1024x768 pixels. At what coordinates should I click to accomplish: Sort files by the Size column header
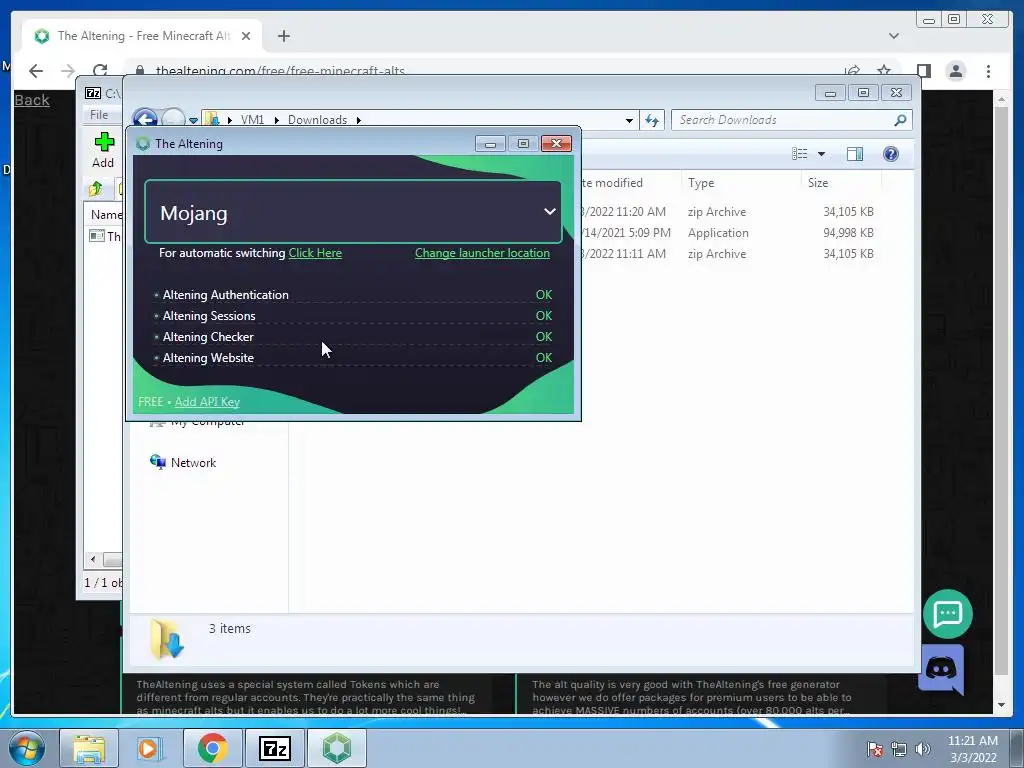pos(841,183)
